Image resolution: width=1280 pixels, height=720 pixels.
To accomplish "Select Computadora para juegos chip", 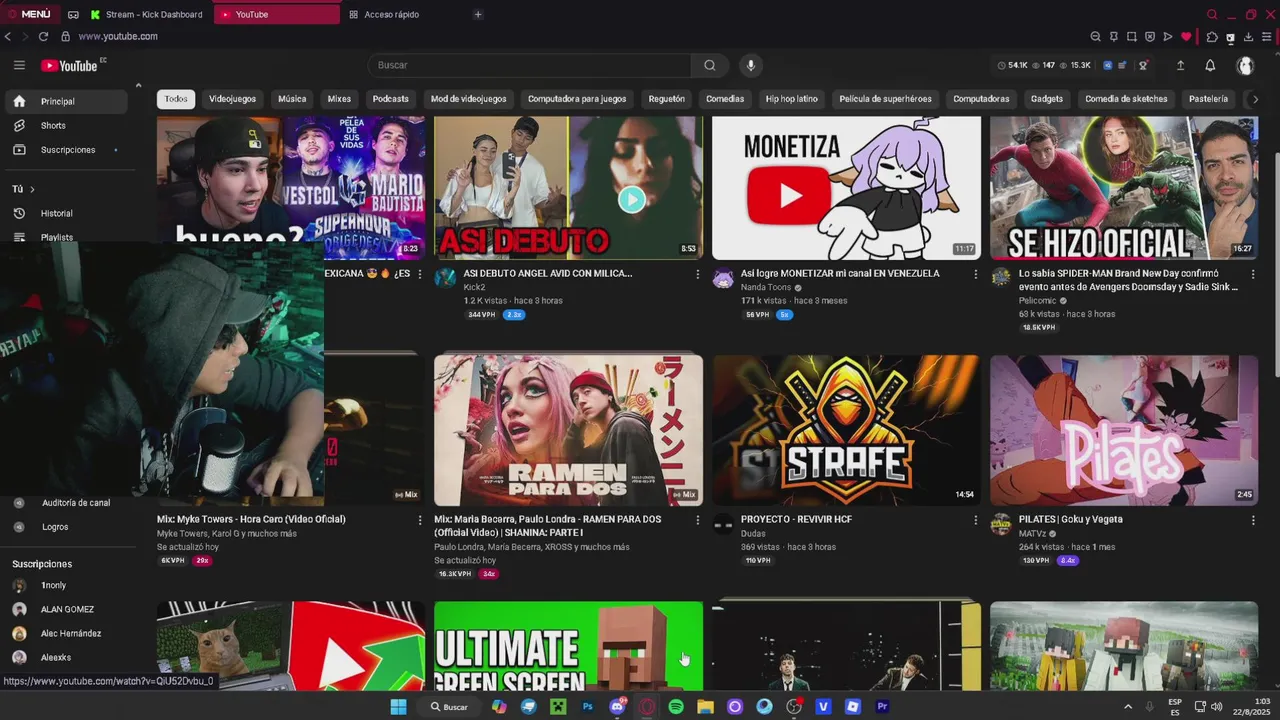I will 577,99.
